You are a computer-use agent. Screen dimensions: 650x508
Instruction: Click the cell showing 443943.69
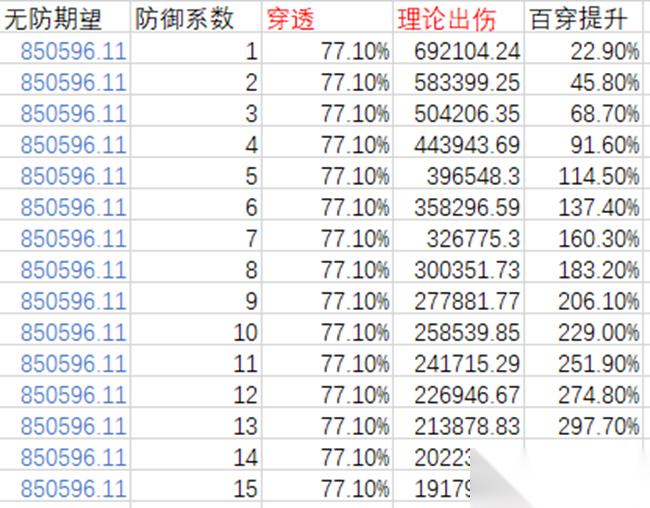click(x=458, y=145)
